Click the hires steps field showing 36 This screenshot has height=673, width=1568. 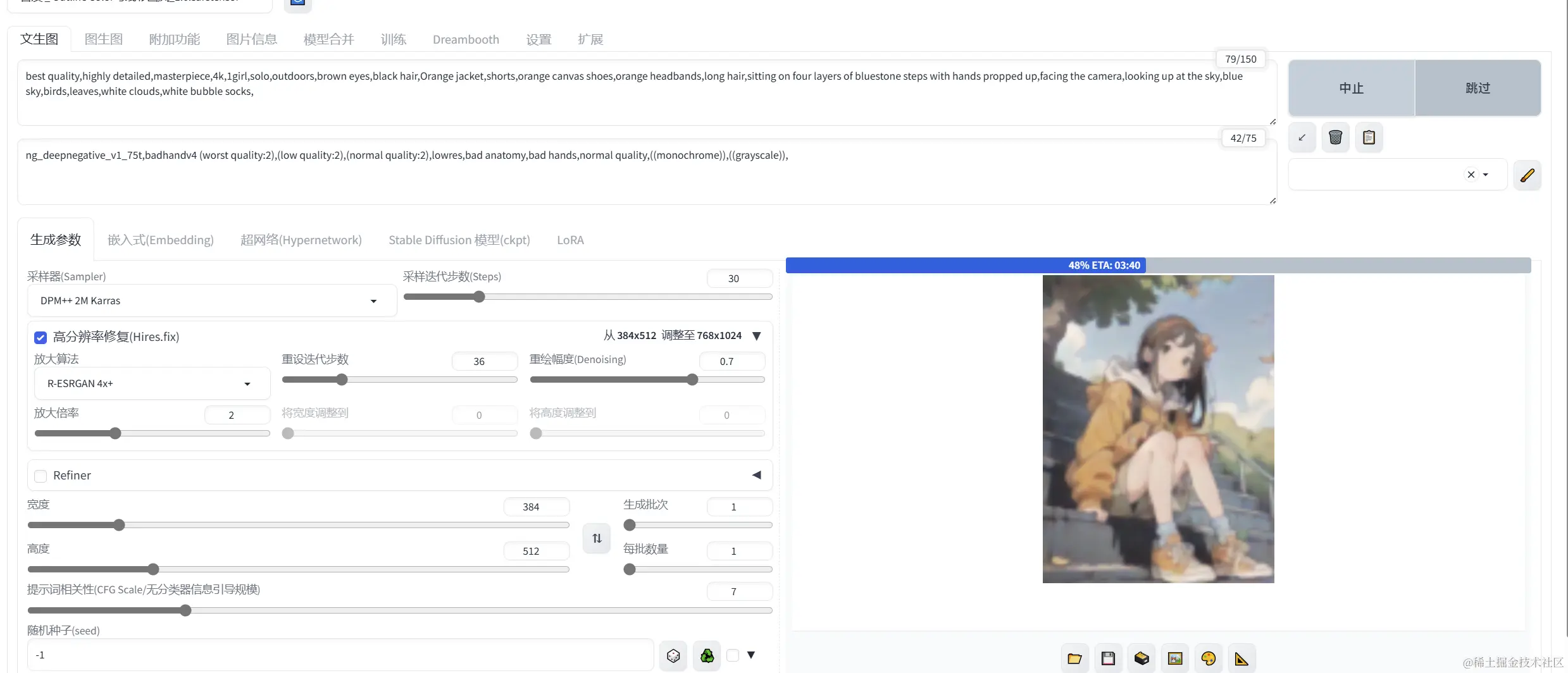485,361
